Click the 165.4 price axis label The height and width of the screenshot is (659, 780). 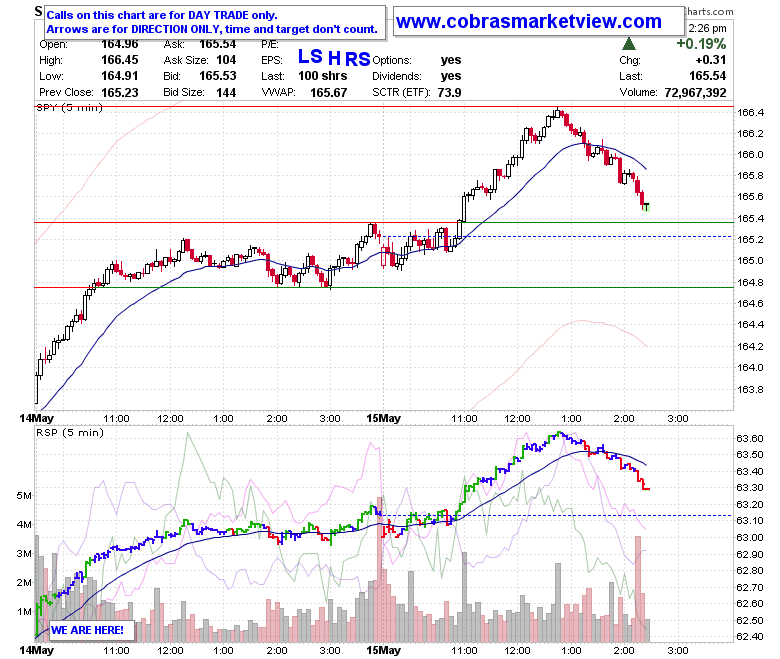pos(750,218)
